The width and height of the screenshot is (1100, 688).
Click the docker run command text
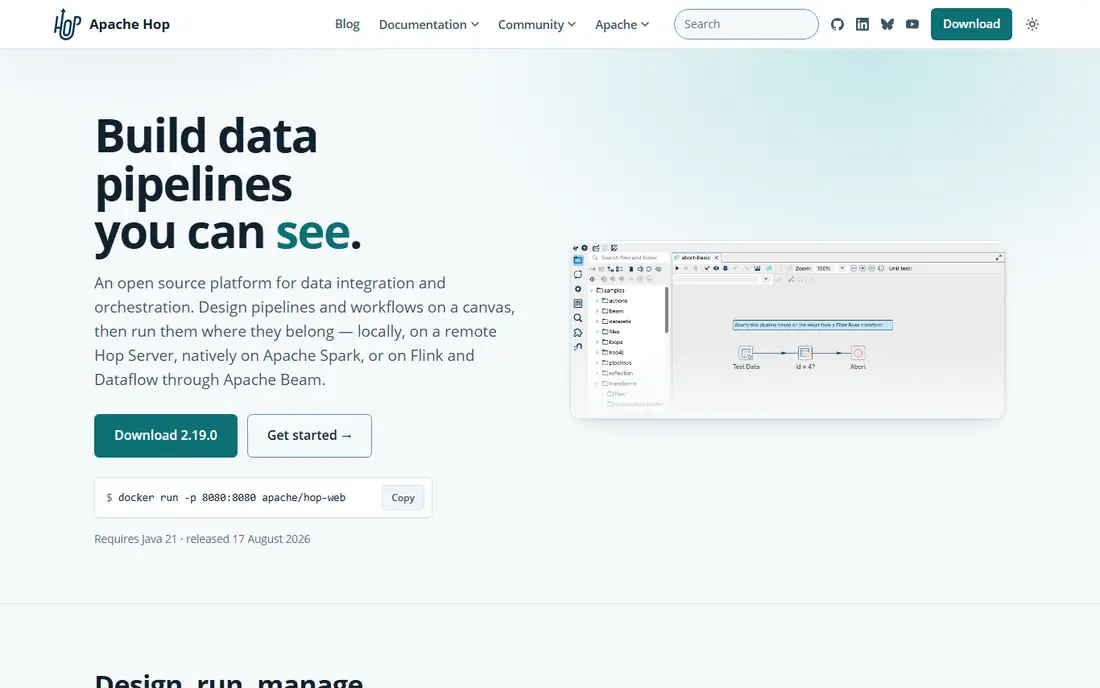[x=232, y=497]
